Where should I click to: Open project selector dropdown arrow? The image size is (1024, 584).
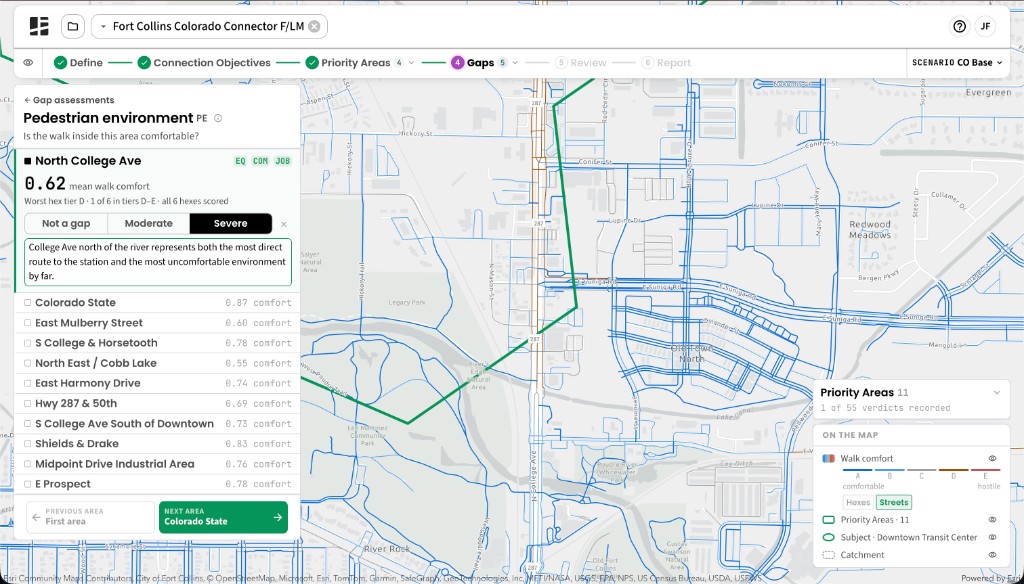click(x=103, y=27)
